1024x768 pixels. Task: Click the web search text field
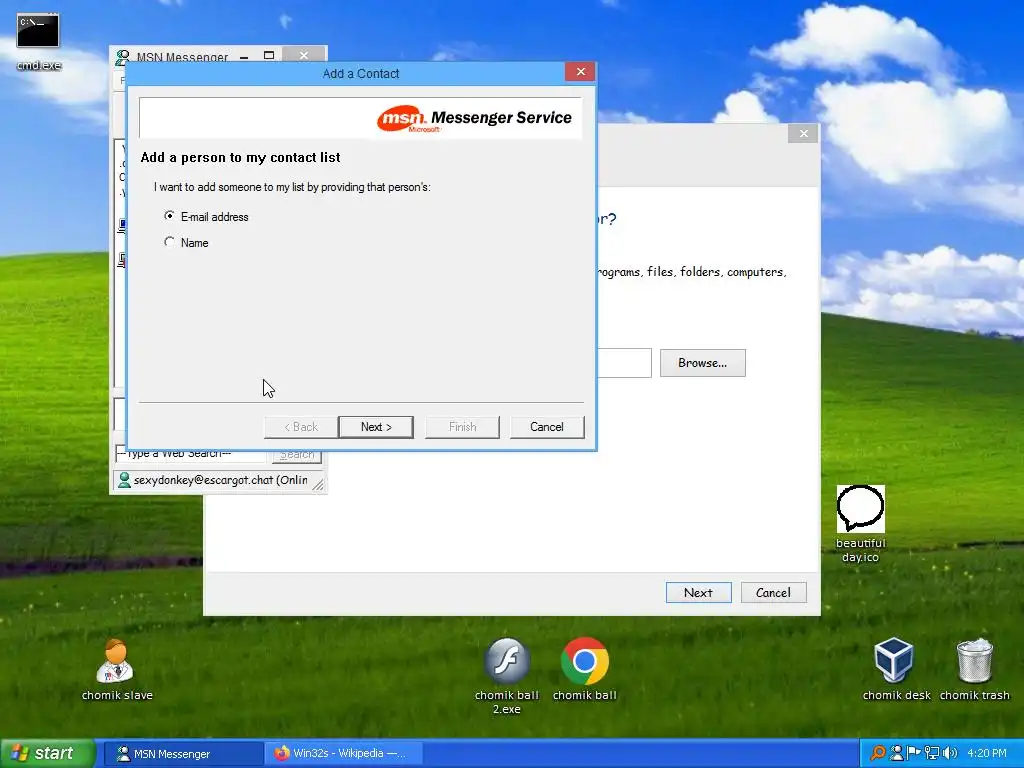(x=191, y=455)
